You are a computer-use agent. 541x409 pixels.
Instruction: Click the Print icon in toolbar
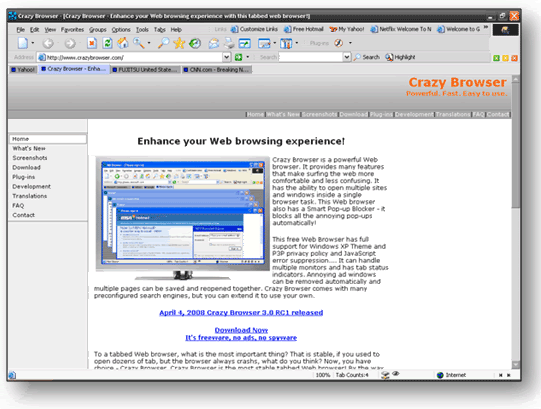point(229,43)
